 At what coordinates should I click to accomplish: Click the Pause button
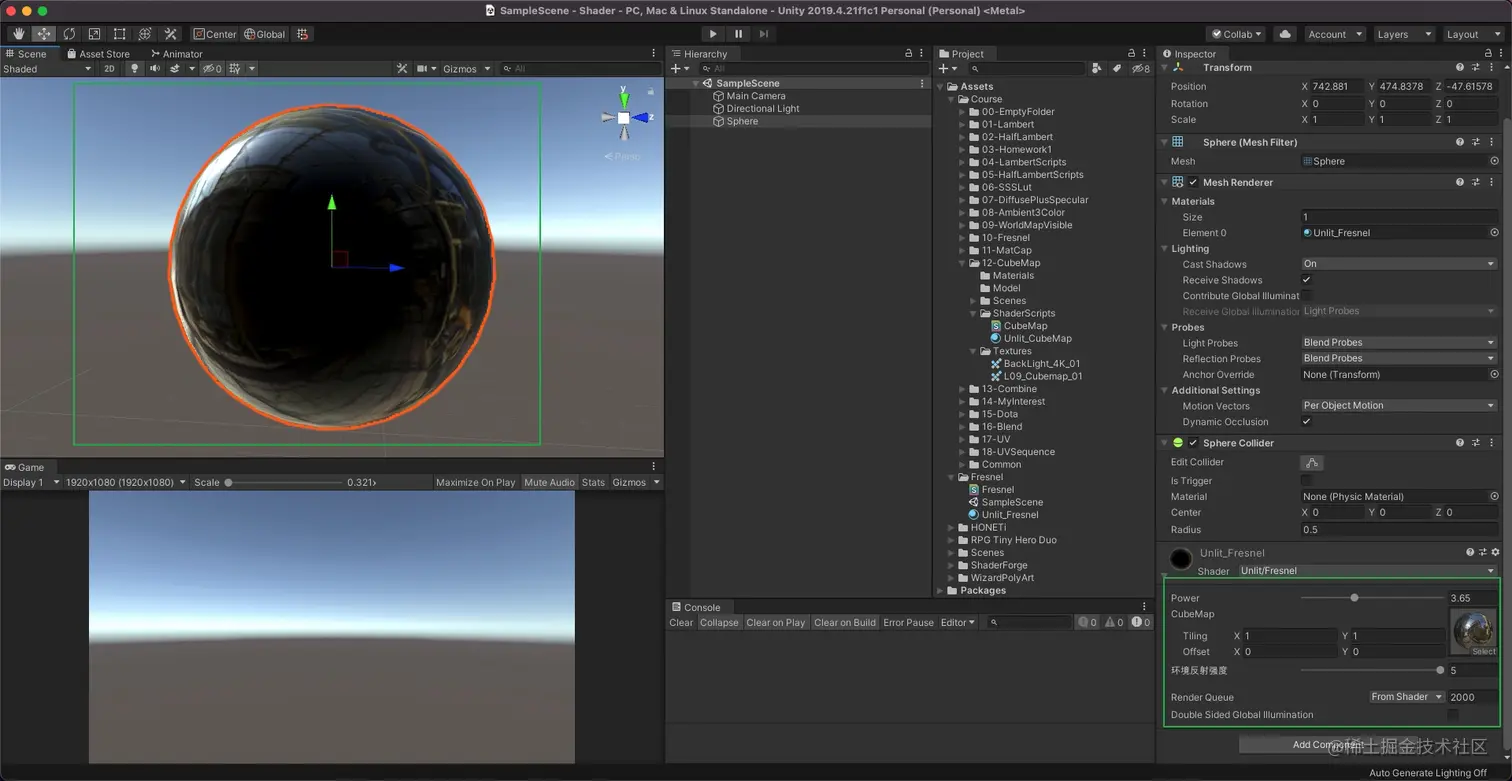pyautogui.click(x=738, y=34)
